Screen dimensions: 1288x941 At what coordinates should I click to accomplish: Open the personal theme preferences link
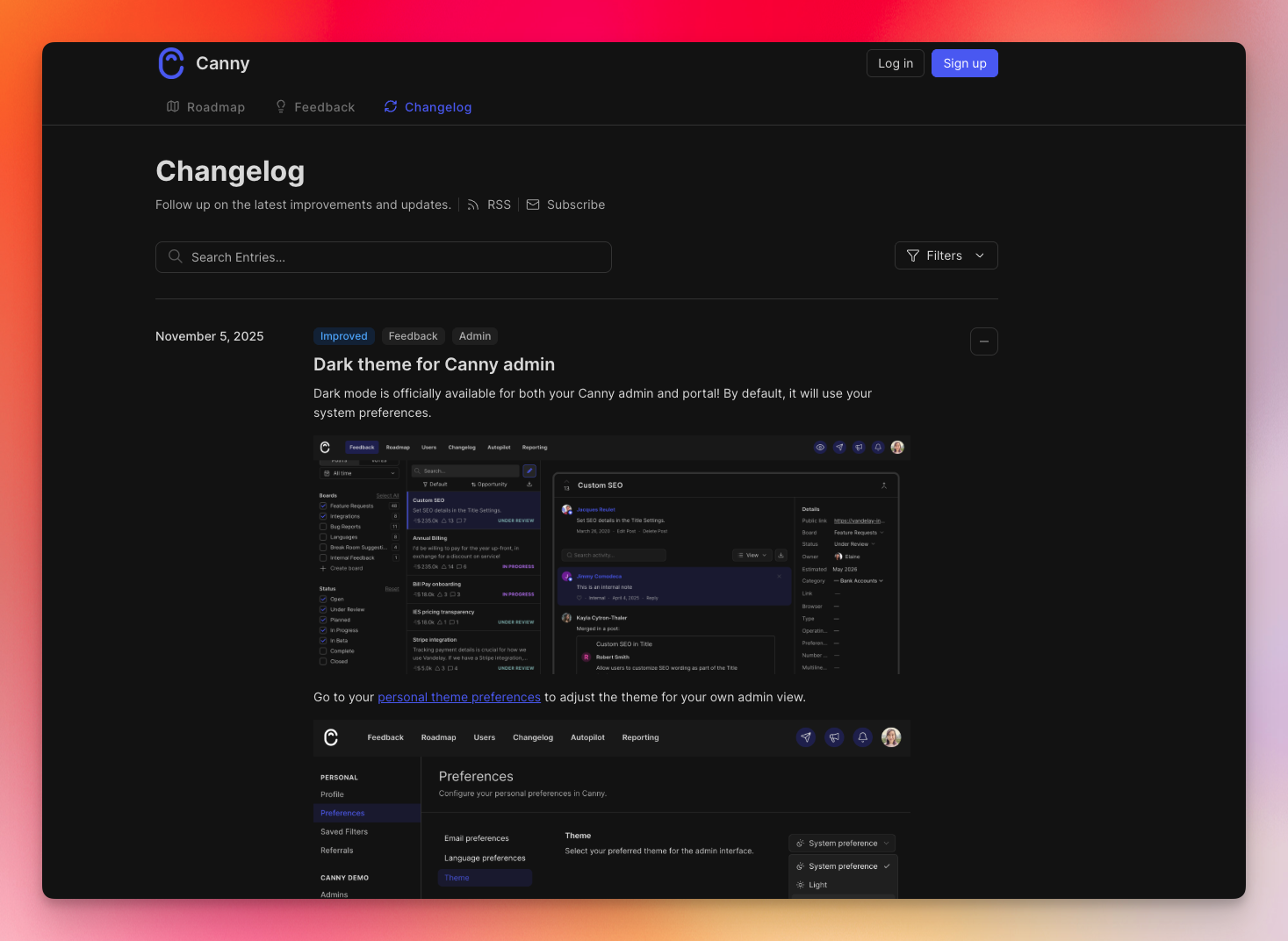click(x=459, y=696)
